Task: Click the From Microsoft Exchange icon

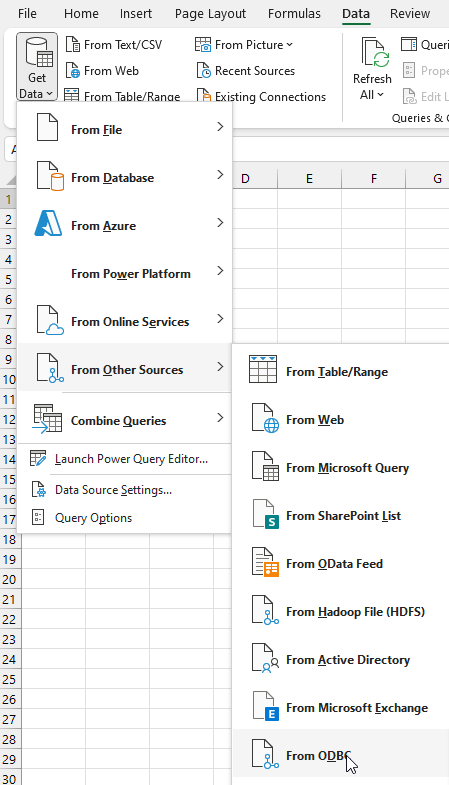Action: tap(265, 706)
